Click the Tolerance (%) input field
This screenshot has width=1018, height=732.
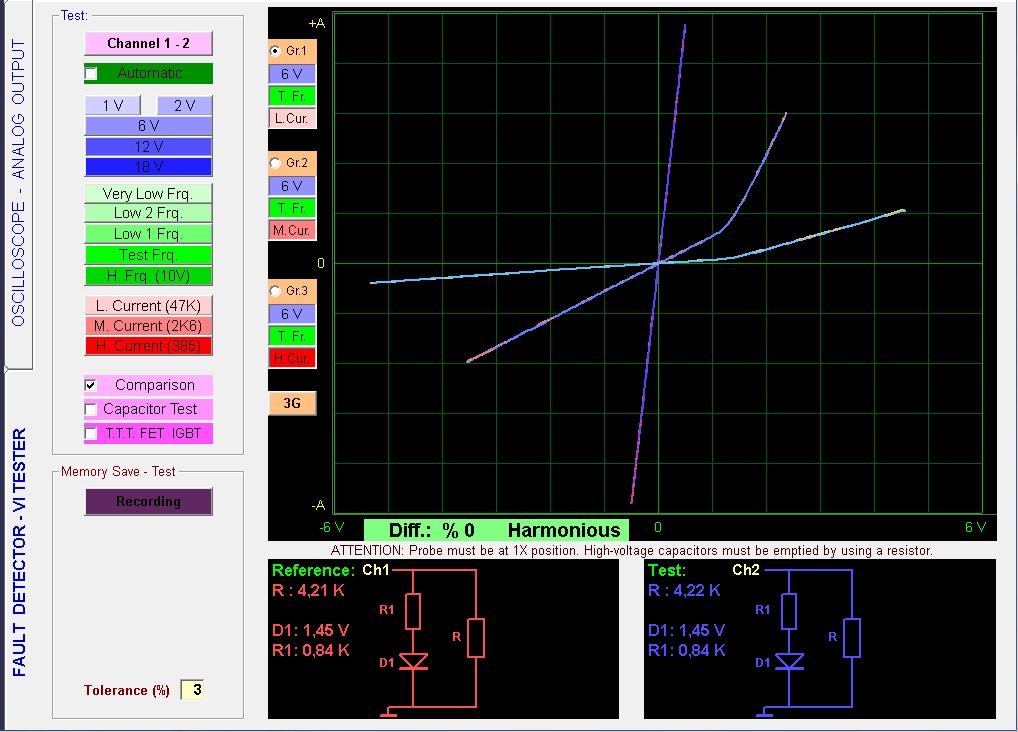192,690
